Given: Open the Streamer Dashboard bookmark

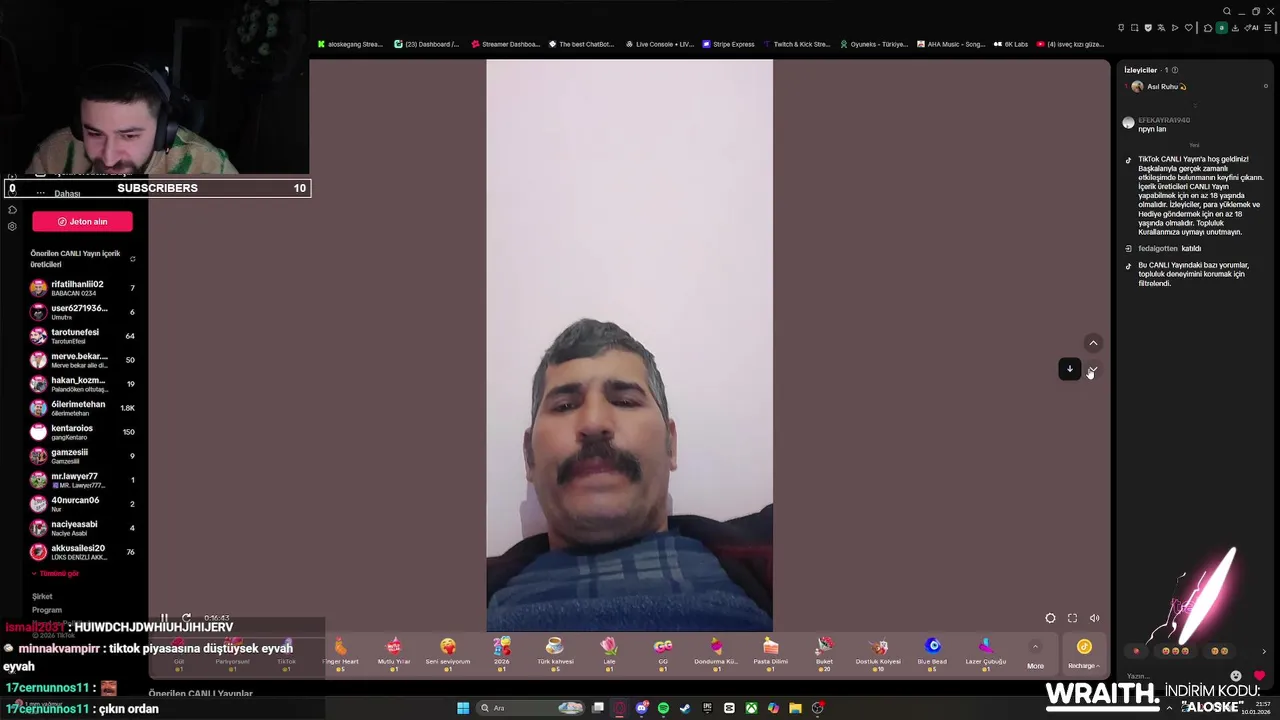Looking at the screenshot, I should click(505, 44).
